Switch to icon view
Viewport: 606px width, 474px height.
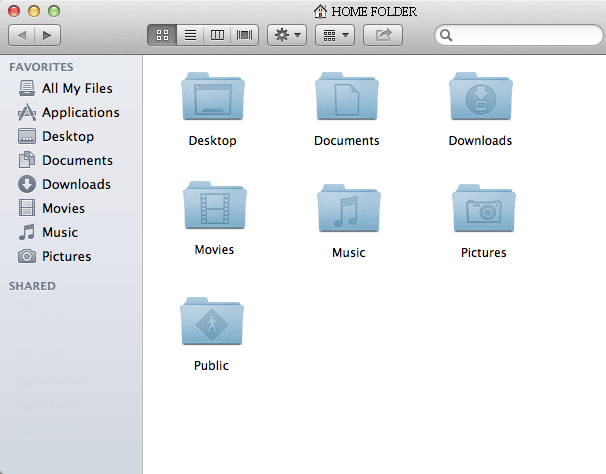(162, 35)
